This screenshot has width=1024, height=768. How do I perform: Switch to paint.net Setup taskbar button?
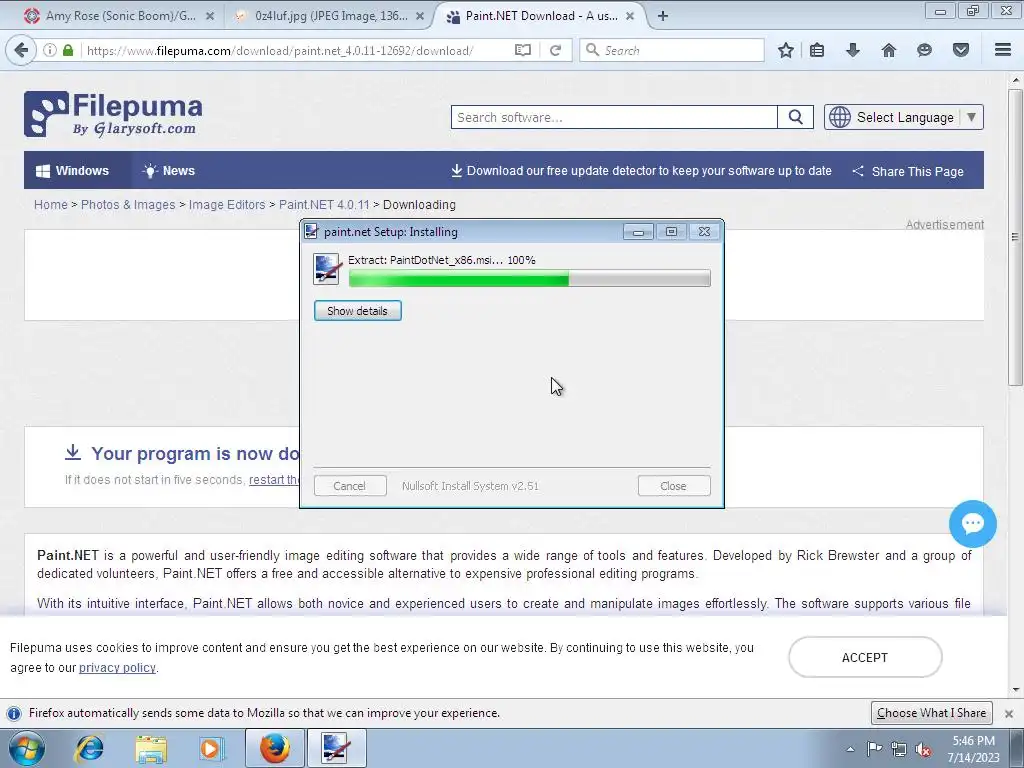click(x=336, y=748)
